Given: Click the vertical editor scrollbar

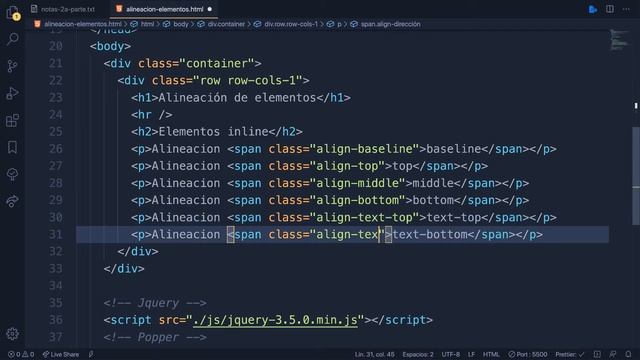Looking at the screenshot, I should click(636, 176).
